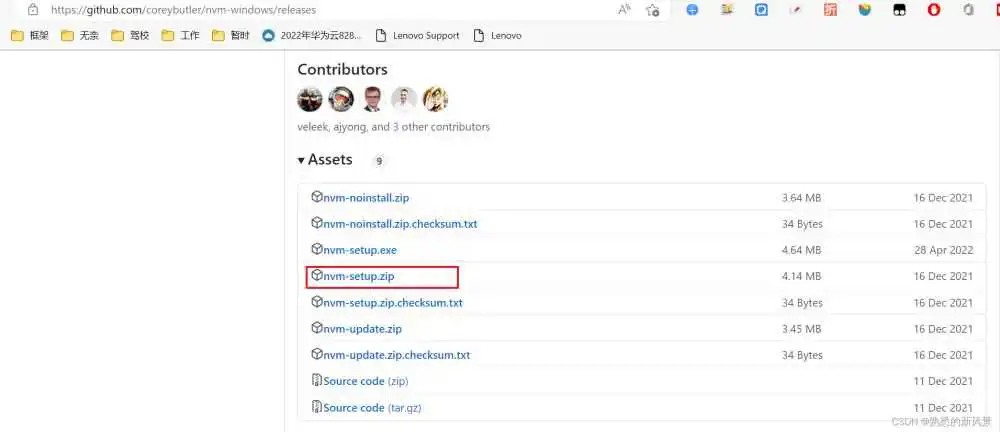Click the package icon beside nvm-noinstall.zip
This screenshot has height=432, width=1000.
click(x=317, y=197)
